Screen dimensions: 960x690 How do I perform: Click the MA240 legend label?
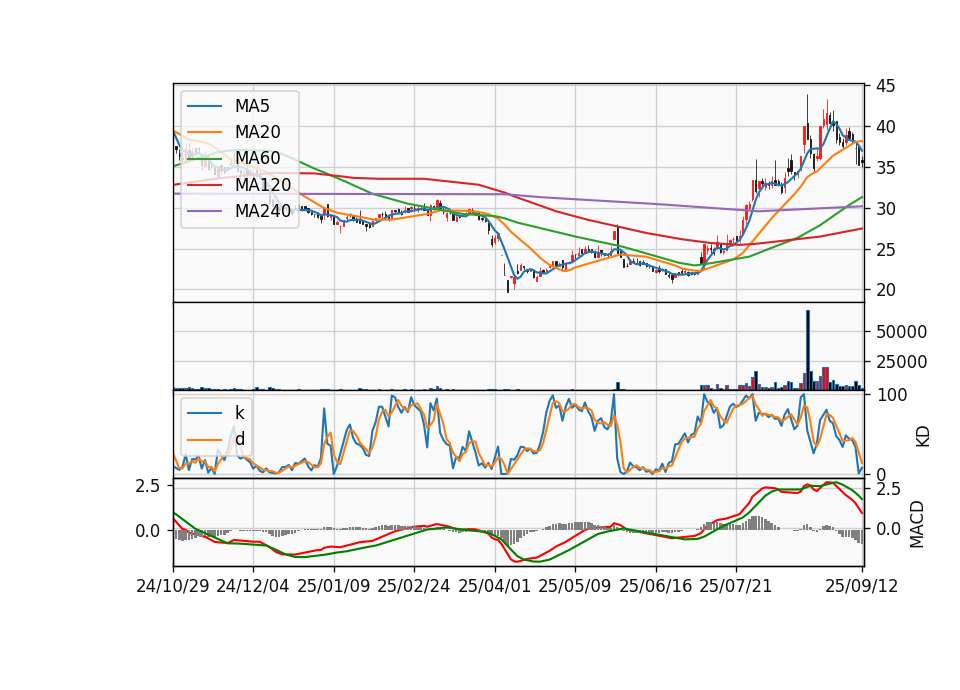(x=263, y=211)
